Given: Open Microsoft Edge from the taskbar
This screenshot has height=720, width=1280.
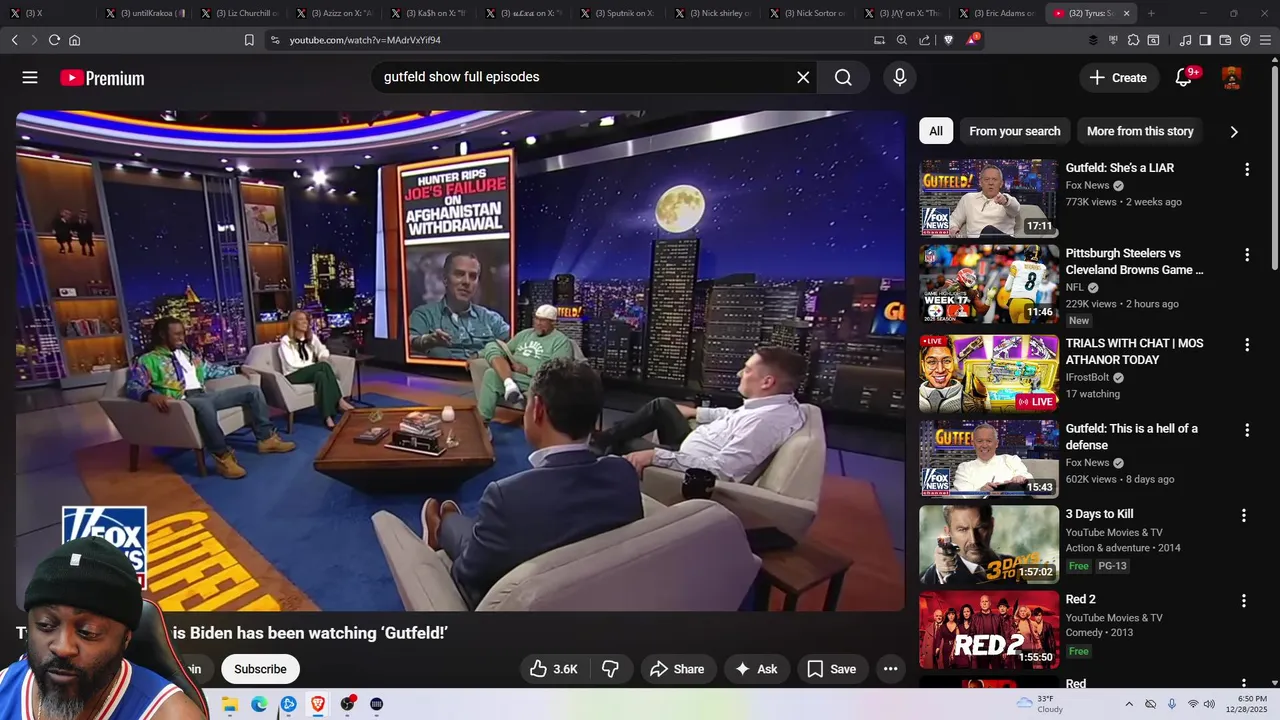Looking at the screenshot, I should [x=259, y=704].
